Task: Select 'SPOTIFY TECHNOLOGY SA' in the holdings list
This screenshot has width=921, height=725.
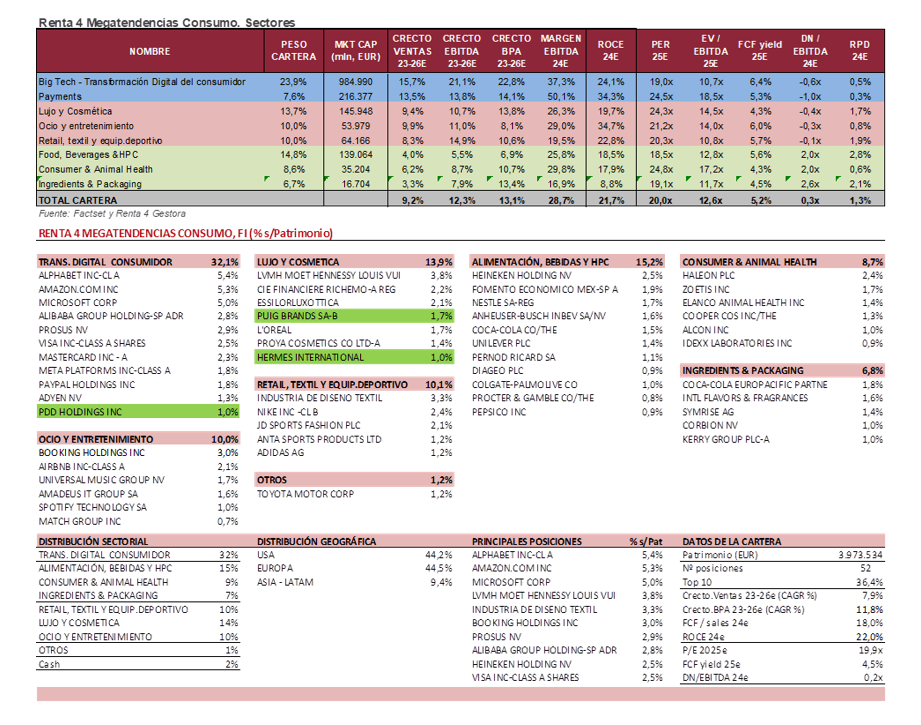Action: pos(93,508)
